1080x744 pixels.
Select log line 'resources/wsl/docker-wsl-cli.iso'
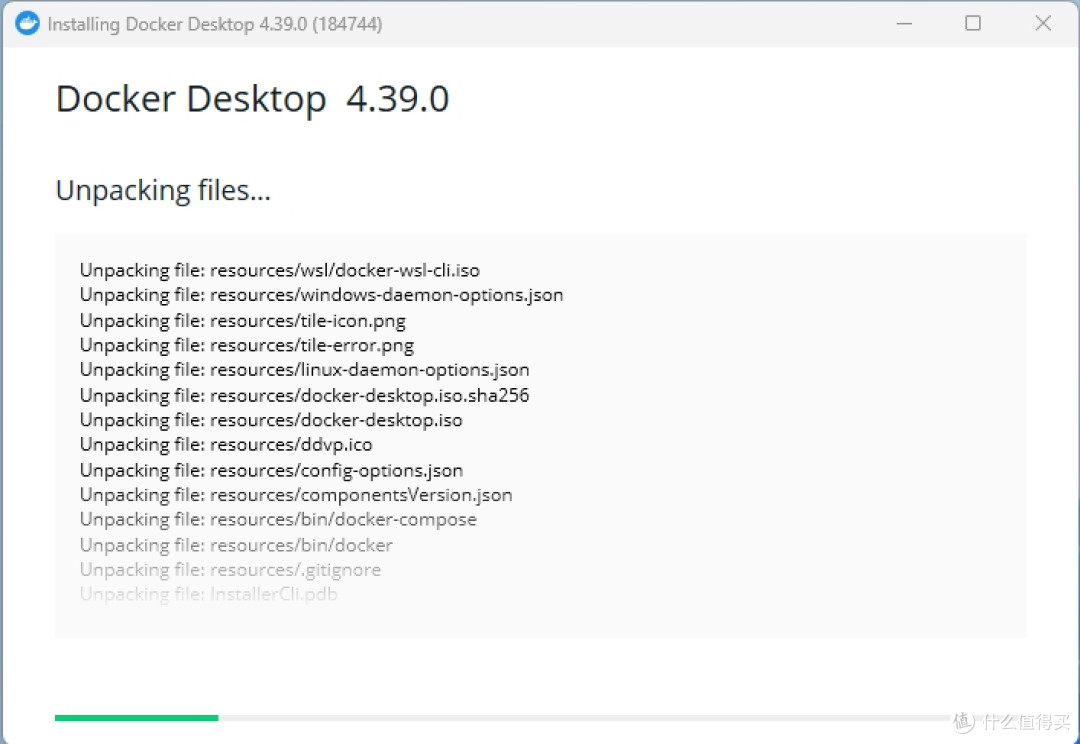(x=280, y=270)
